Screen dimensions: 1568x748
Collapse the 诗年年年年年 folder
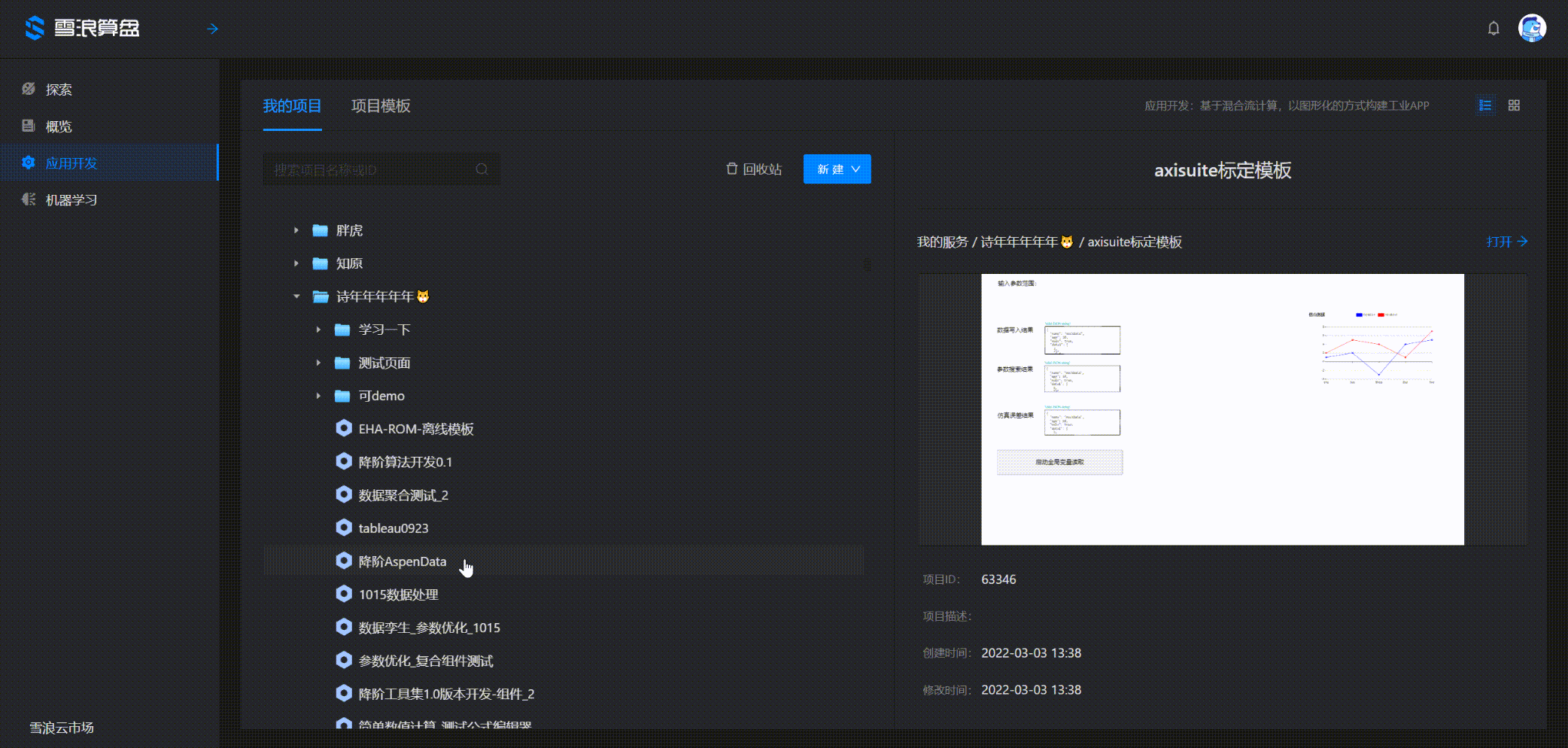point(296,296)
